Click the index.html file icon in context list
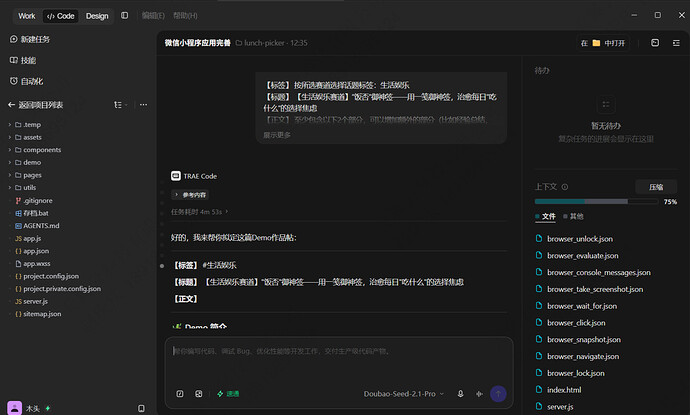 pyautogui.click(x=539, y=389)
